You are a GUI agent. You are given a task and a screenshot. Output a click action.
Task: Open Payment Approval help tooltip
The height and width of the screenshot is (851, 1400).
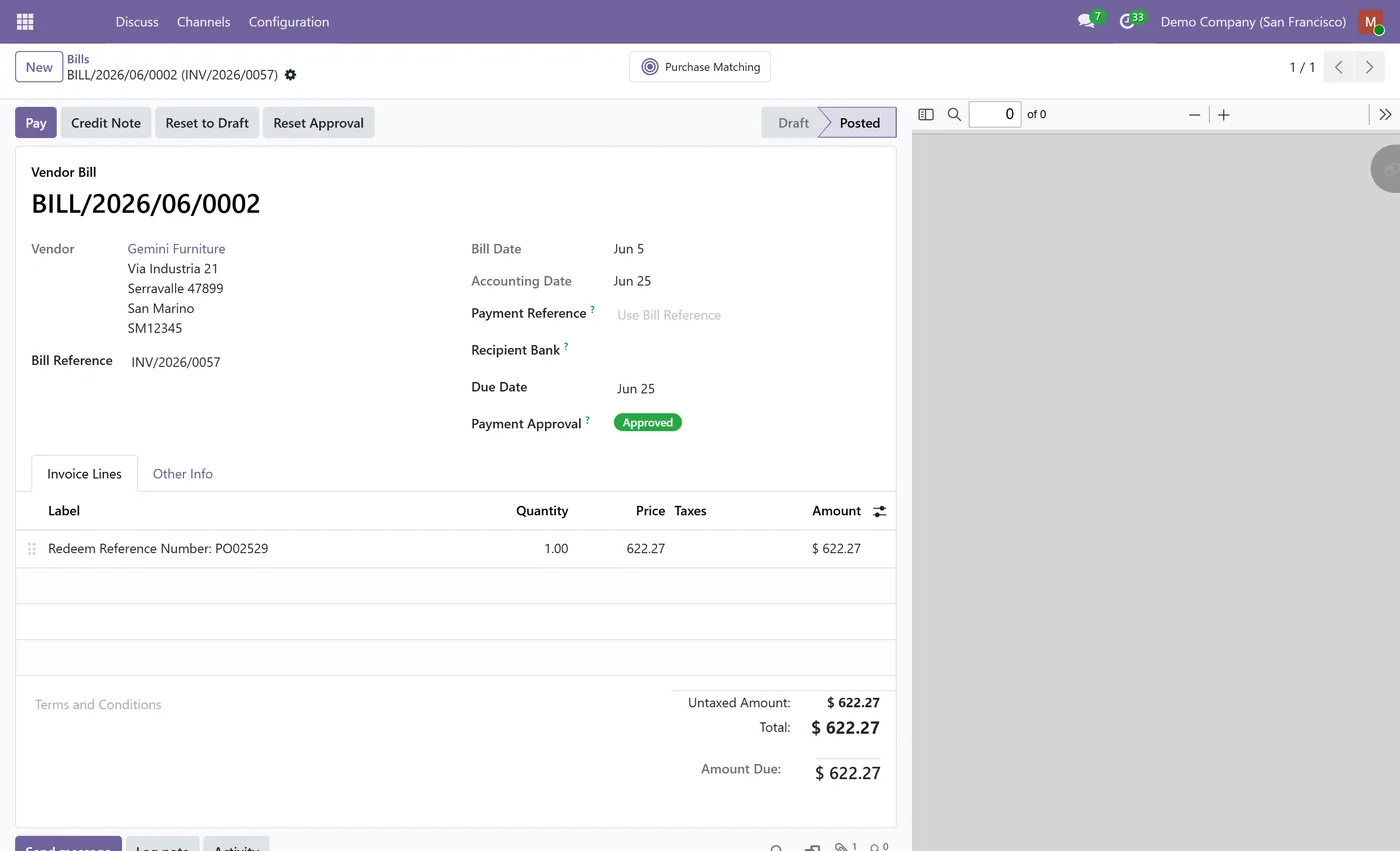click(587, 420)
